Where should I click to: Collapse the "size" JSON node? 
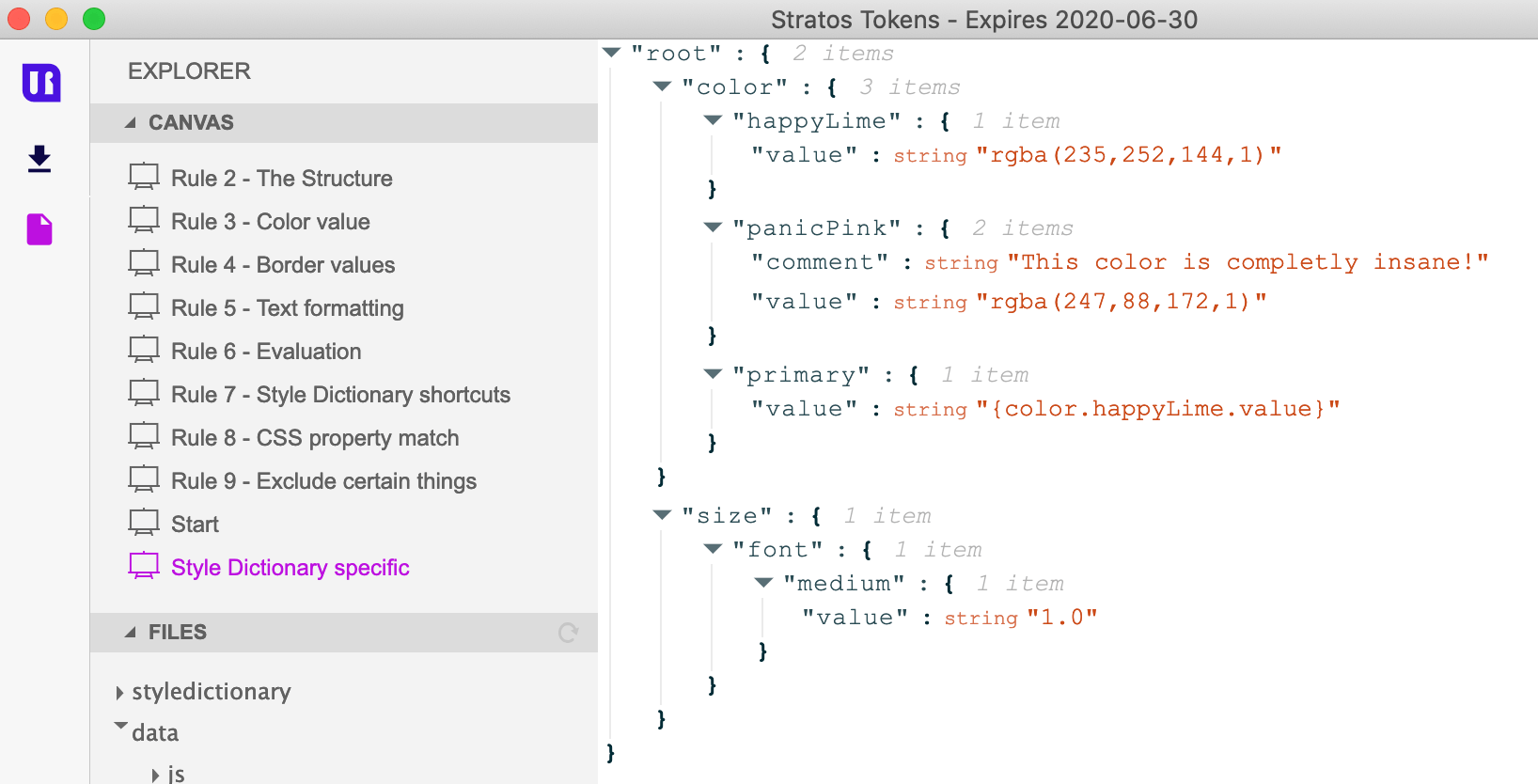[663, 515]
